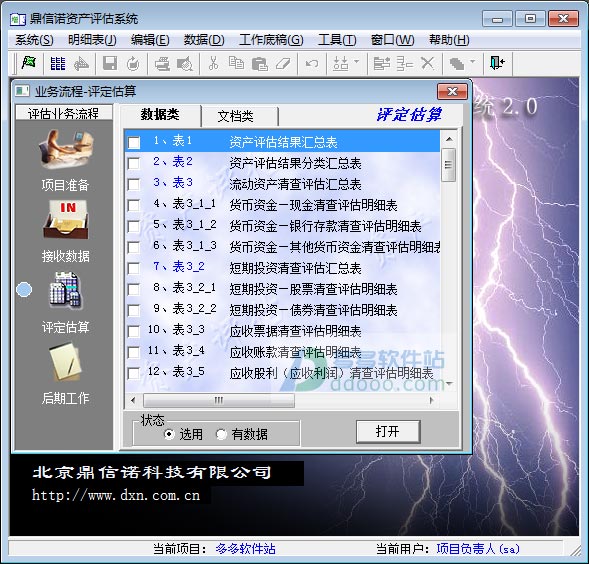Open the 明细表(J) menu
This screenshot has width=589, height=564.
pos(92,40)
